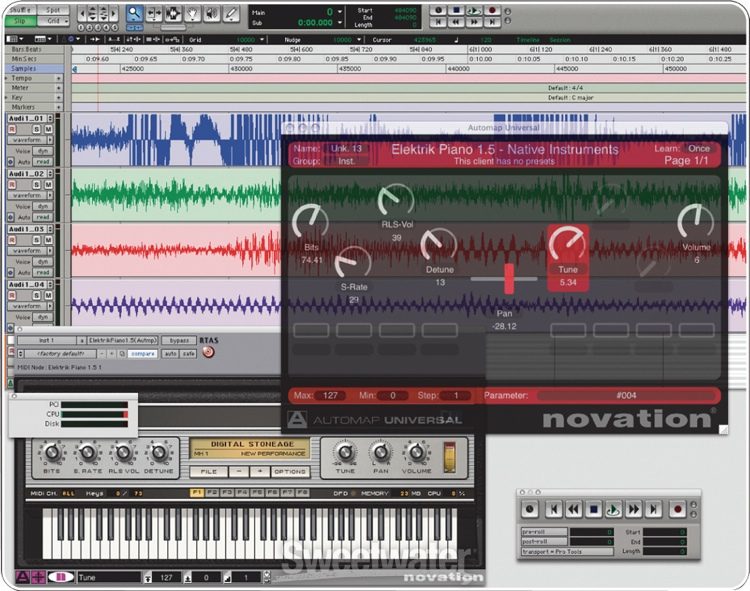Select the Trimmer tool
Viewport: 750px width, 591px height.
154,14
